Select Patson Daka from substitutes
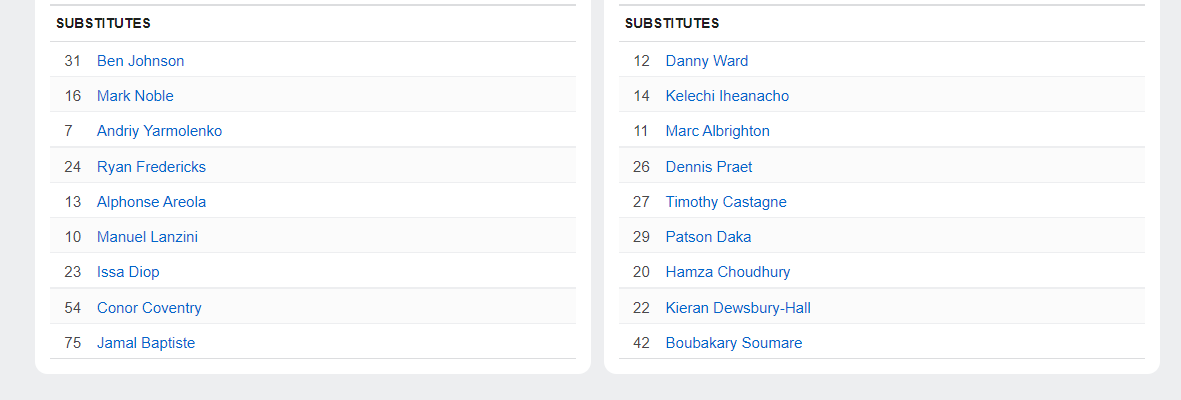The width and height of the screenshot is (1181, 400). 708,237
